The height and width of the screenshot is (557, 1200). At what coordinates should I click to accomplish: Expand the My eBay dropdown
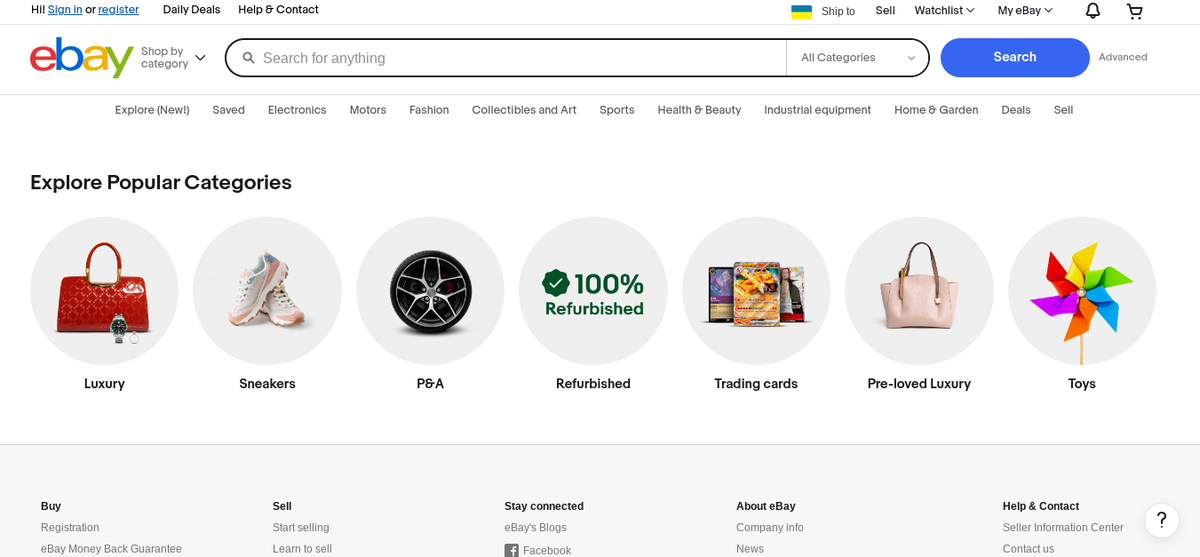coord(1025,10)
